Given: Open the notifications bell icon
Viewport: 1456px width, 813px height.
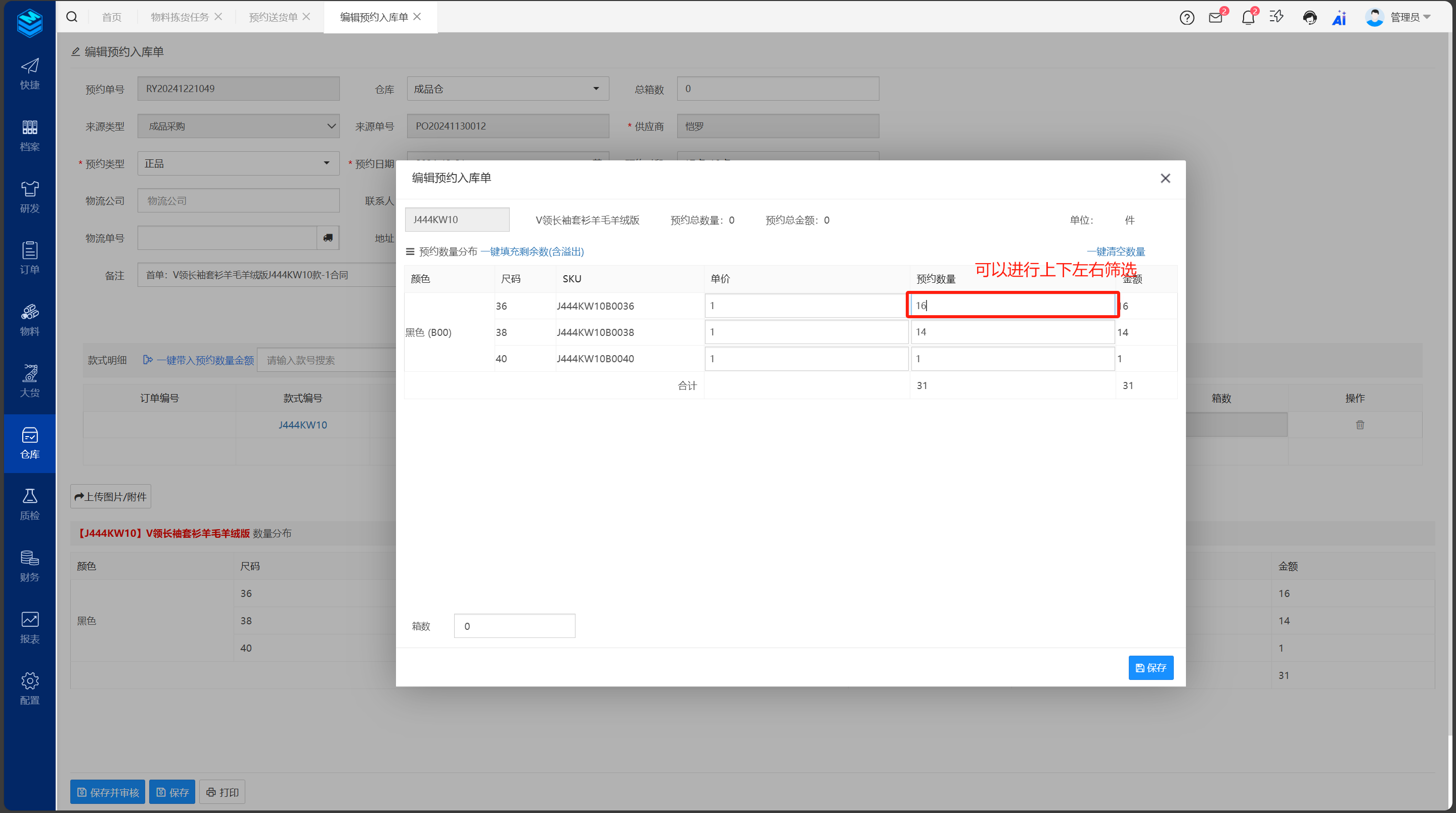Looking at the screenshot, I should click(1248, 18).
